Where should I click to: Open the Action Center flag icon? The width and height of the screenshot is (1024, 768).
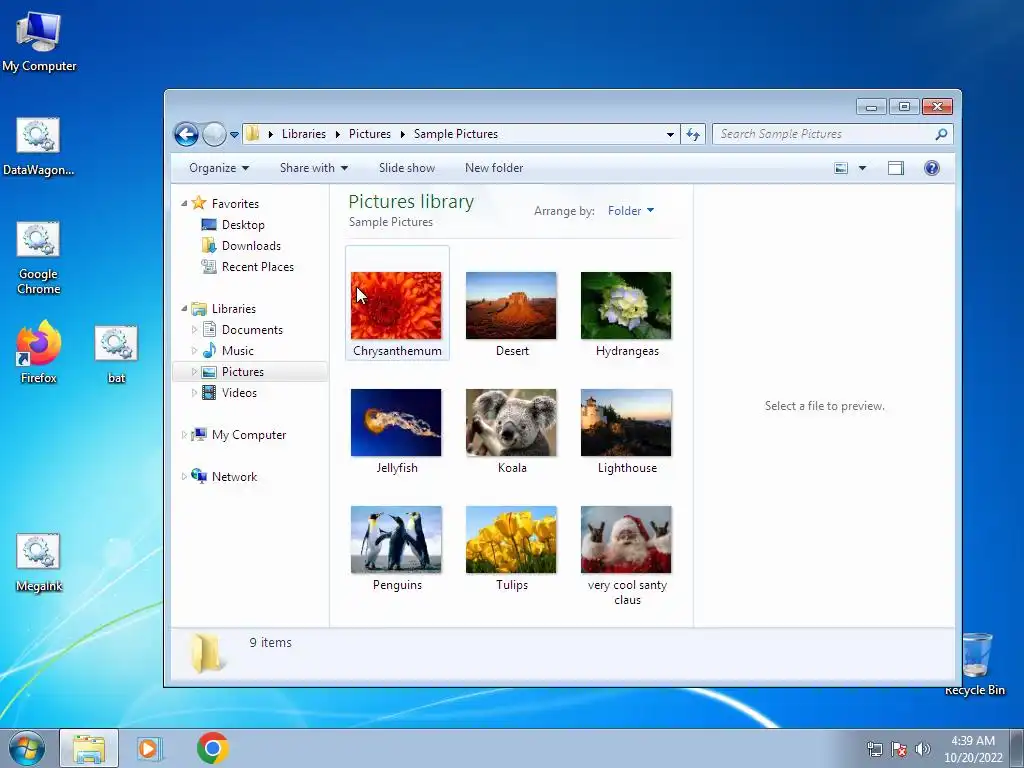[x=899, y=749]
